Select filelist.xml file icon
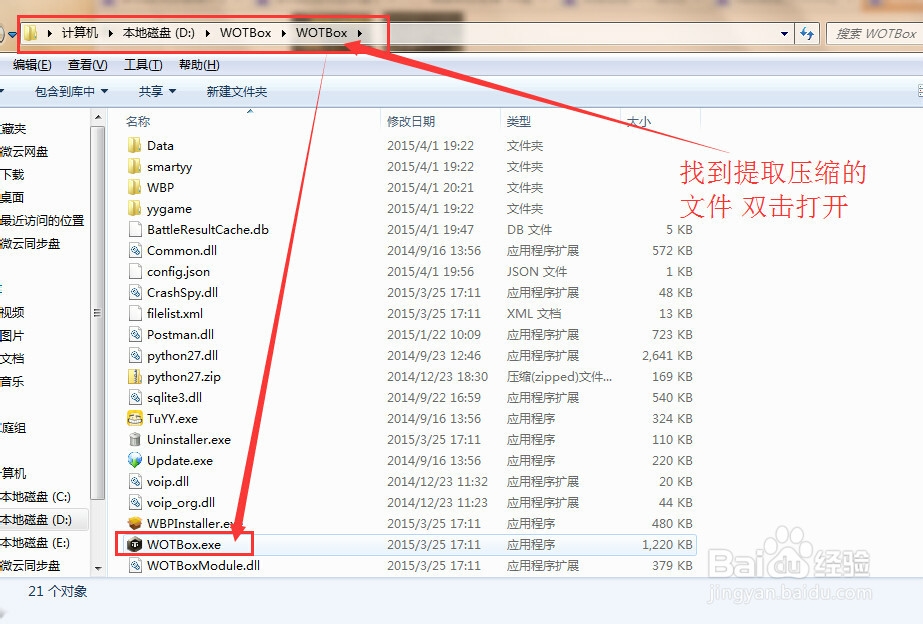The width and height of the screenshot is (923, 624). point(135,313)
